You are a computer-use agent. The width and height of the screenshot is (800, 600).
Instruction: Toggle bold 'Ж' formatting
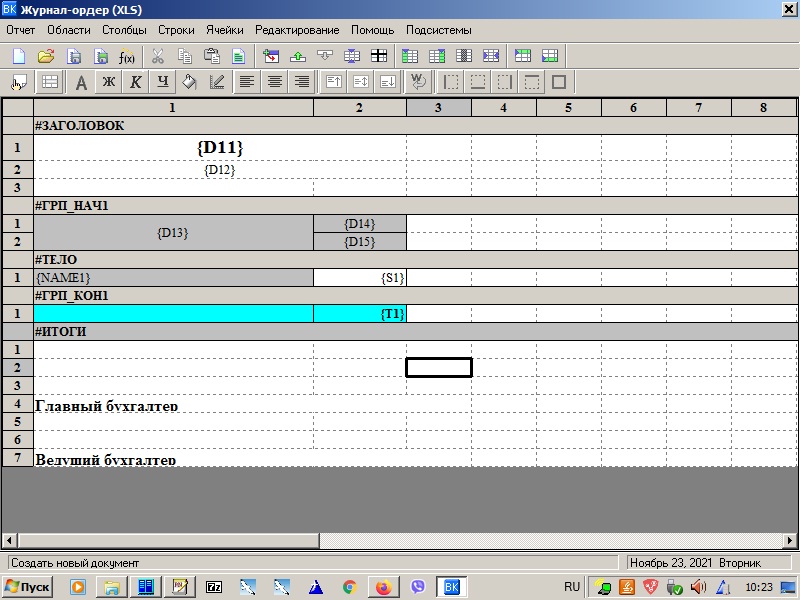coord(109,82)
